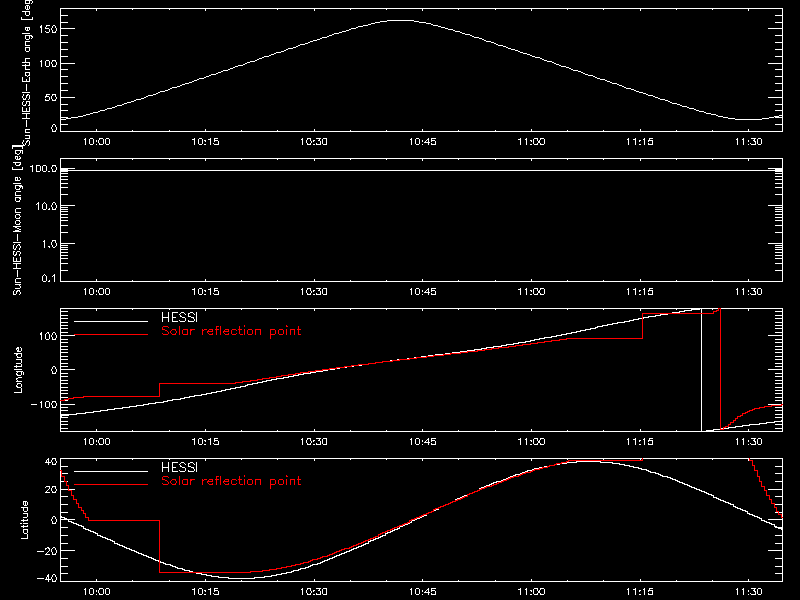Screen dimensions: 800x600
Task: Select the 150 tick on Earth angle plot
Action: pos(47,29)
